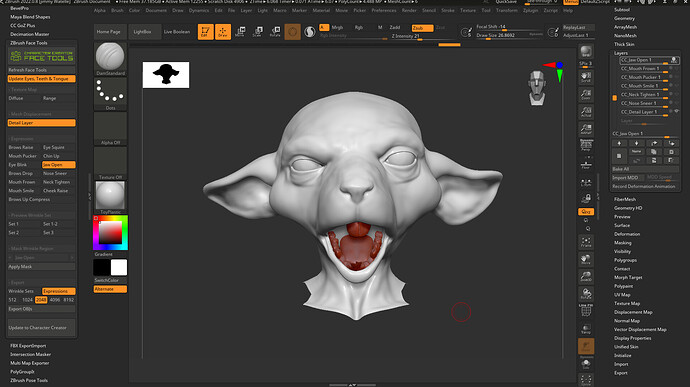The image size is (690, 387).
Task: Activate the Edit mode button
Action: click(206, 32)
